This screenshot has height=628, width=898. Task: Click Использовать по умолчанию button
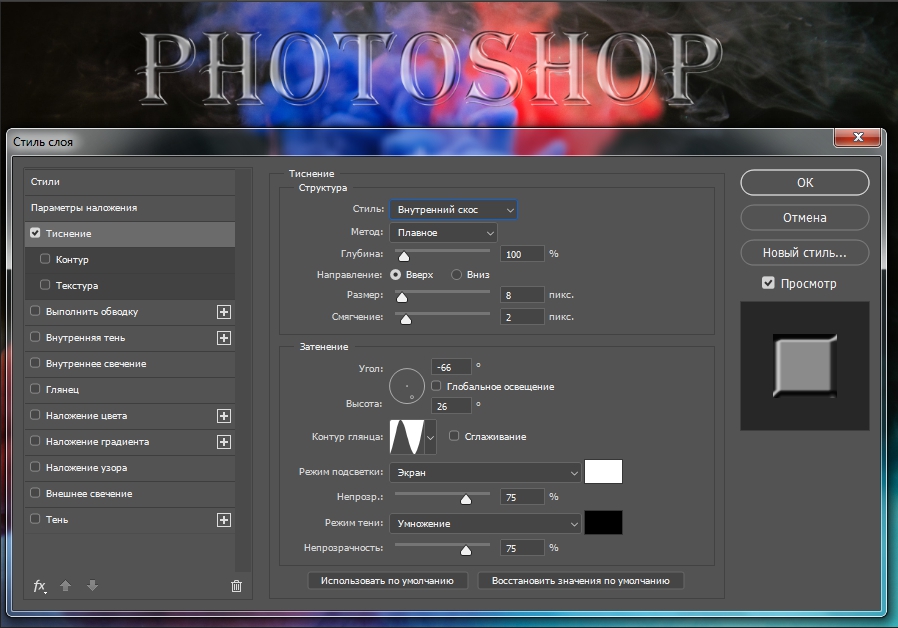pos(387,580)
